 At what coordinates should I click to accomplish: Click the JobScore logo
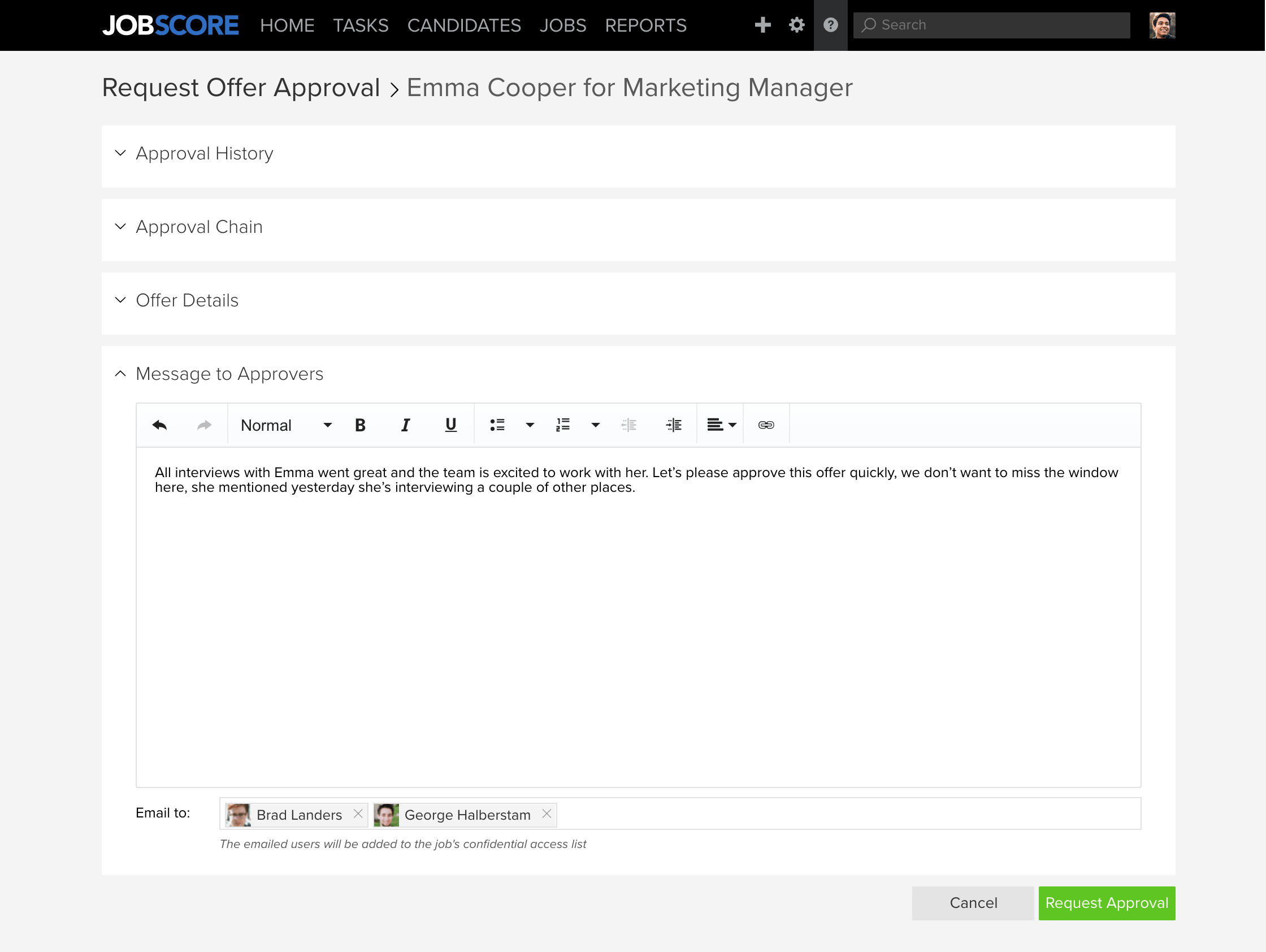click(171, 25)
